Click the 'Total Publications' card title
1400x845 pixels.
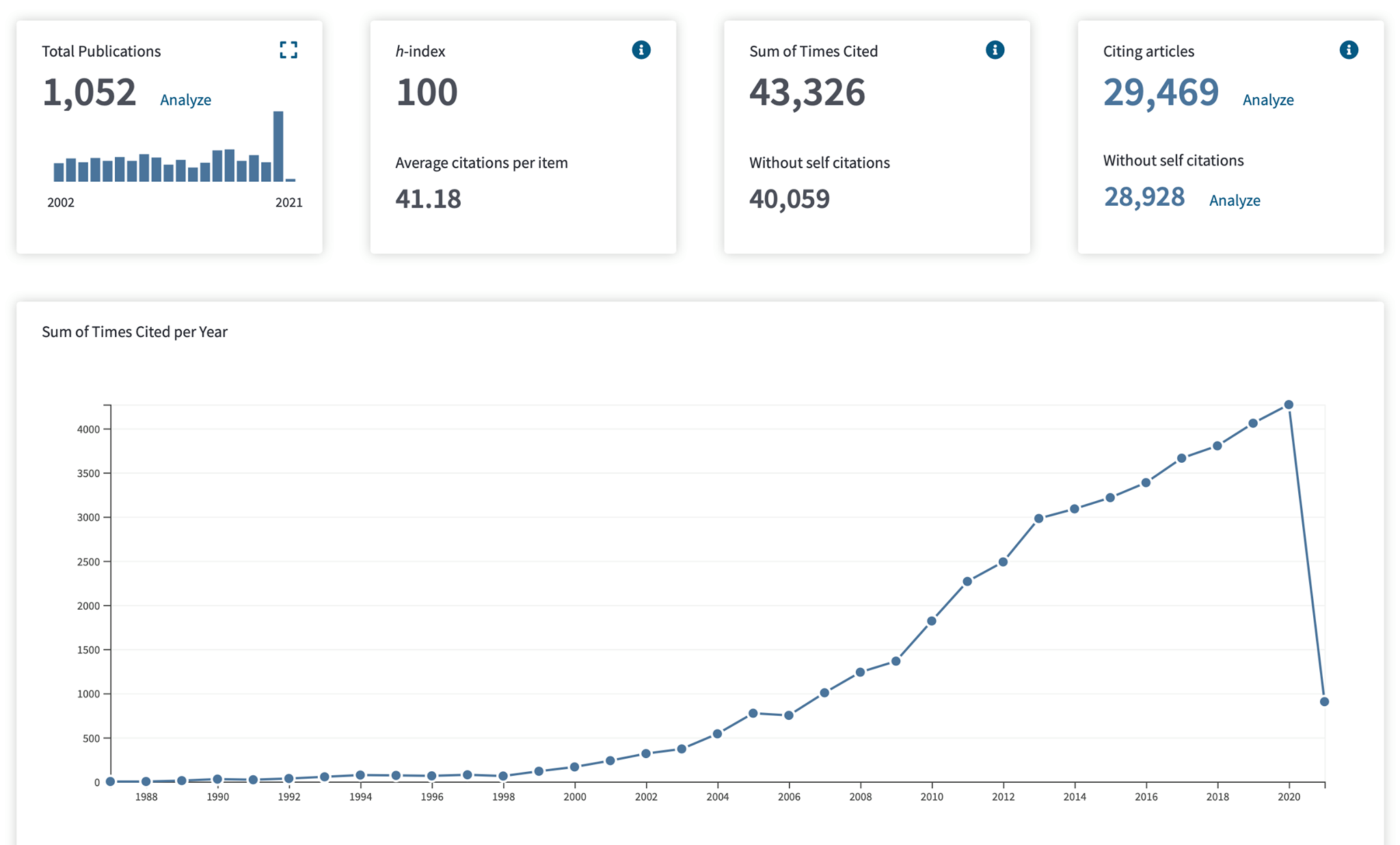(x=101, y=51)
